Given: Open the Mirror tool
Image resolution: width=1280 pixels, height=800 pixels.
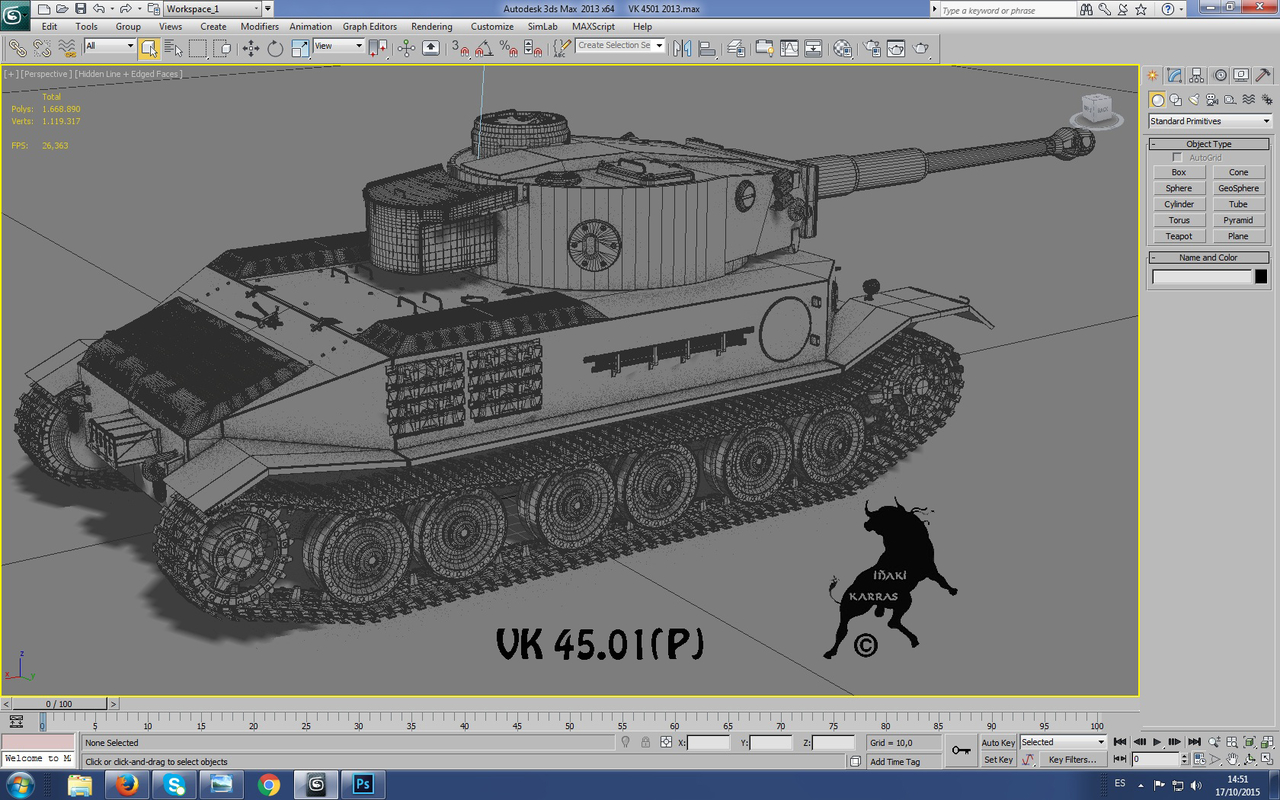Looking at the screenshot, I should tap(681, 48).
